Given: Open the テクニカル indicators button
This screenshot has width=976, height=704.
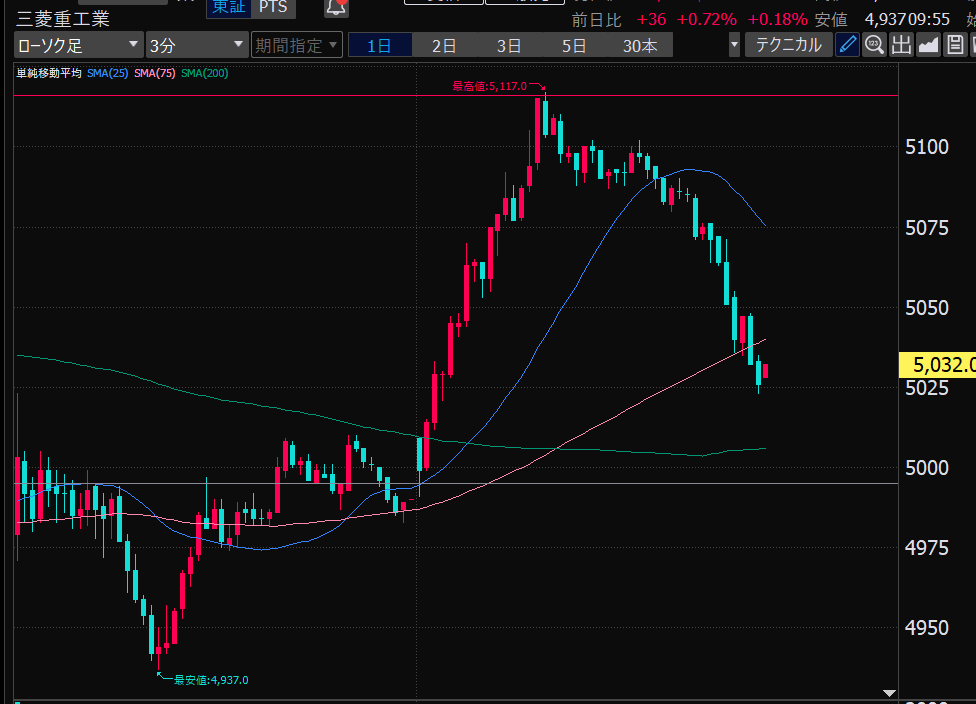Looking at the screenshot, I should click(788, 45).
